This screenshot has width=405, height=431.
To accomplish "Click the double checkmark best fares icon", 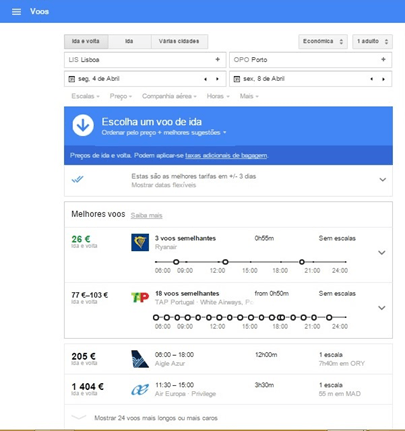I will [77, 179].
